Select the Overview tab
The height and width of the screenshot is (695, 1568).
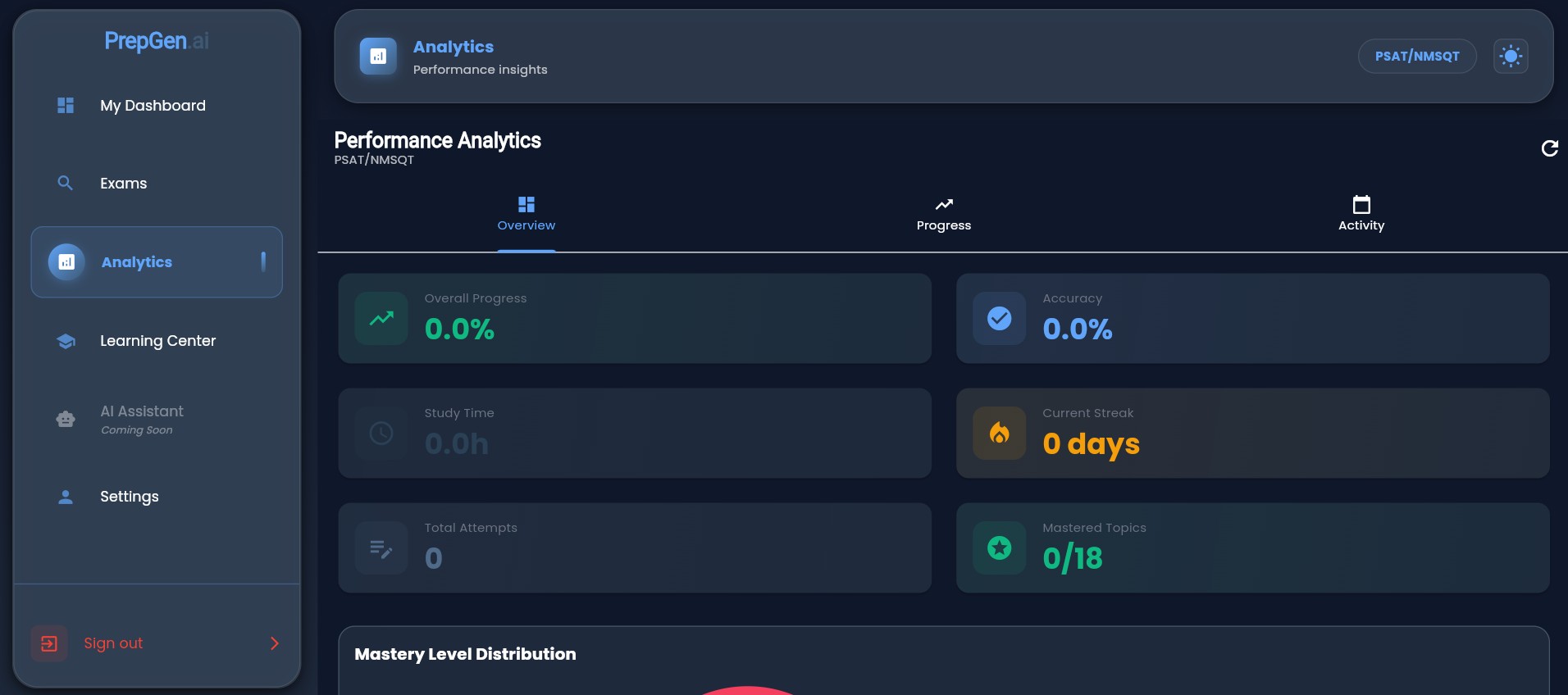click(x=526, y=215)
